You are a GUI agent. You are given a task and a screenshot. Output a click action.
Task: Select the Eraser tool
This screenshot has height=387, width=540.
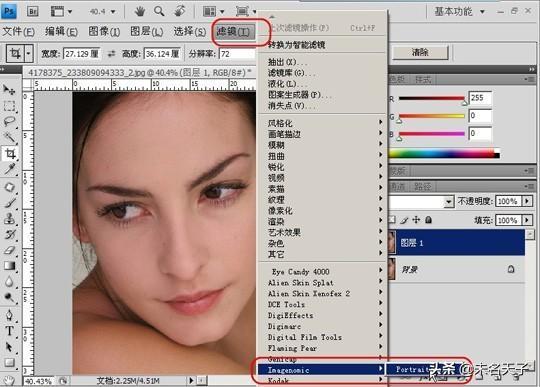point(9,250)
